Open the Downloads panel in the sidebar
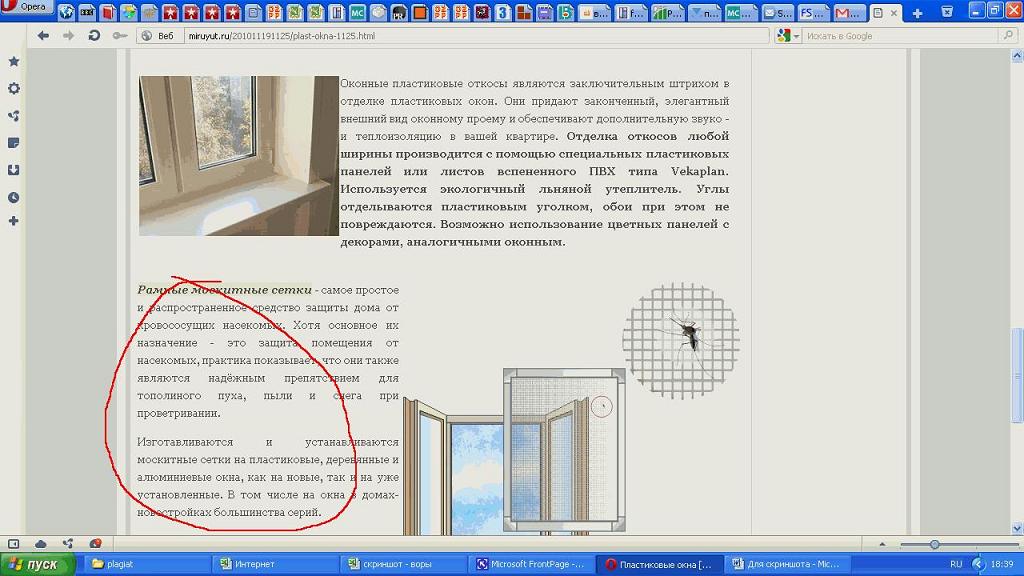This screenshot has height=576, width=1024. coord(14,170)
